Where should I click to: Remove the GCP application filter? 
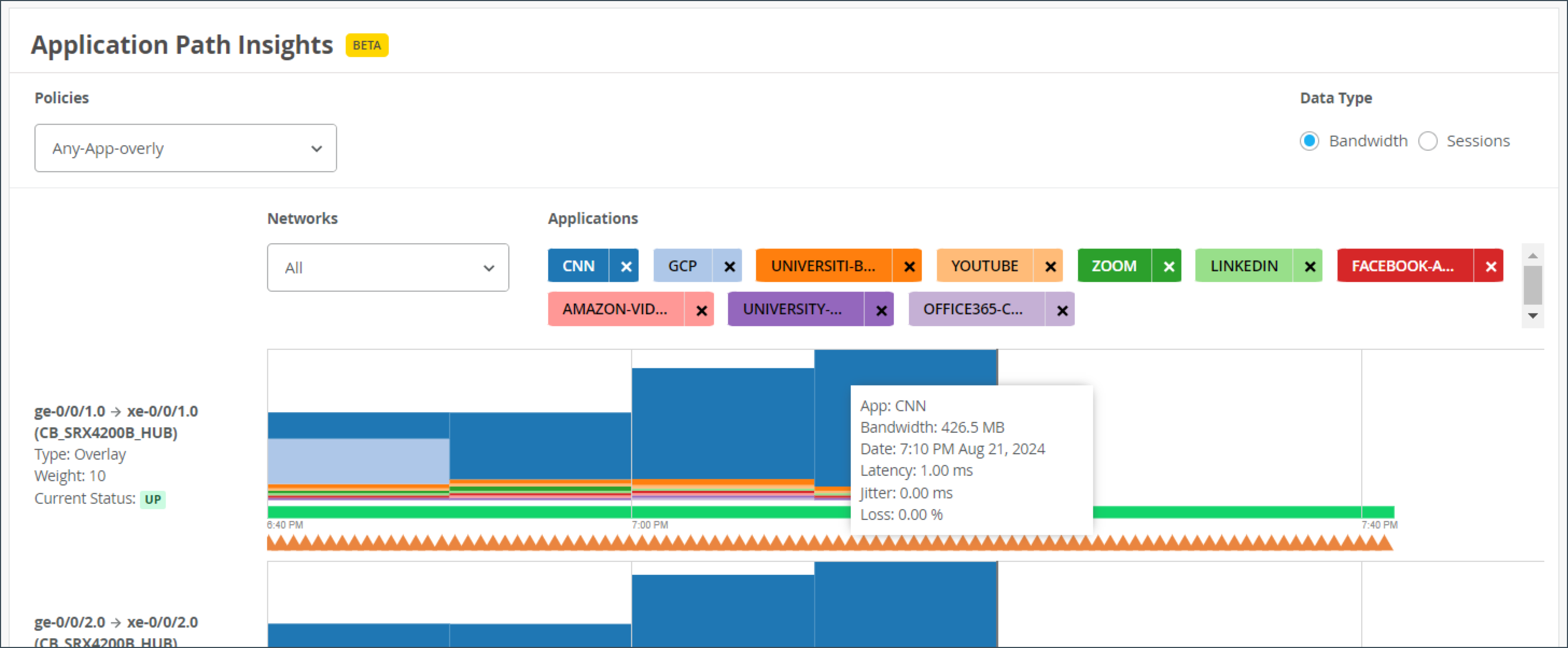pyautogui.click(x=729, y=266)
